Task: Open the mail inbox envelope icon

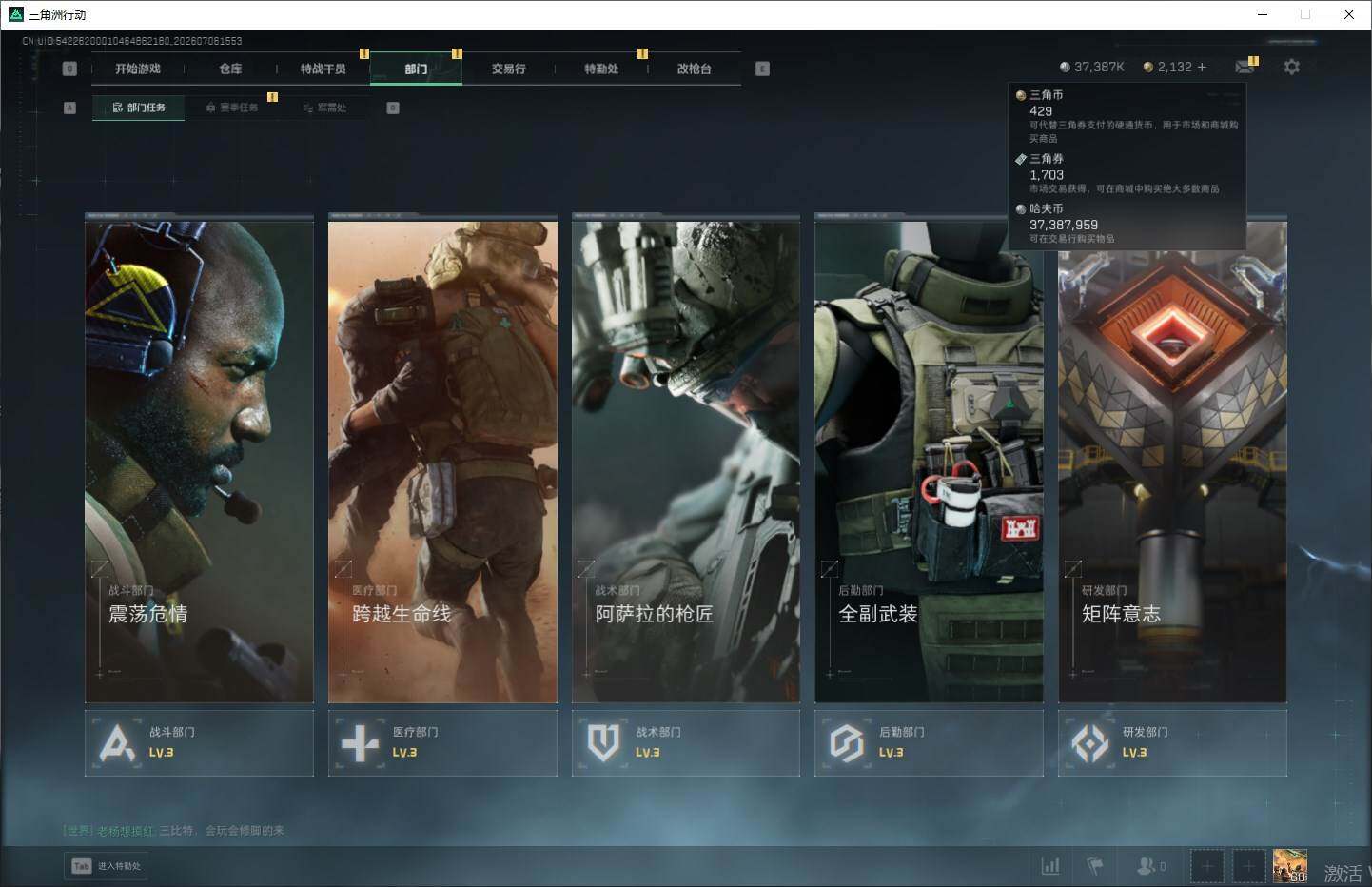Action: [x=1244, y=67]
